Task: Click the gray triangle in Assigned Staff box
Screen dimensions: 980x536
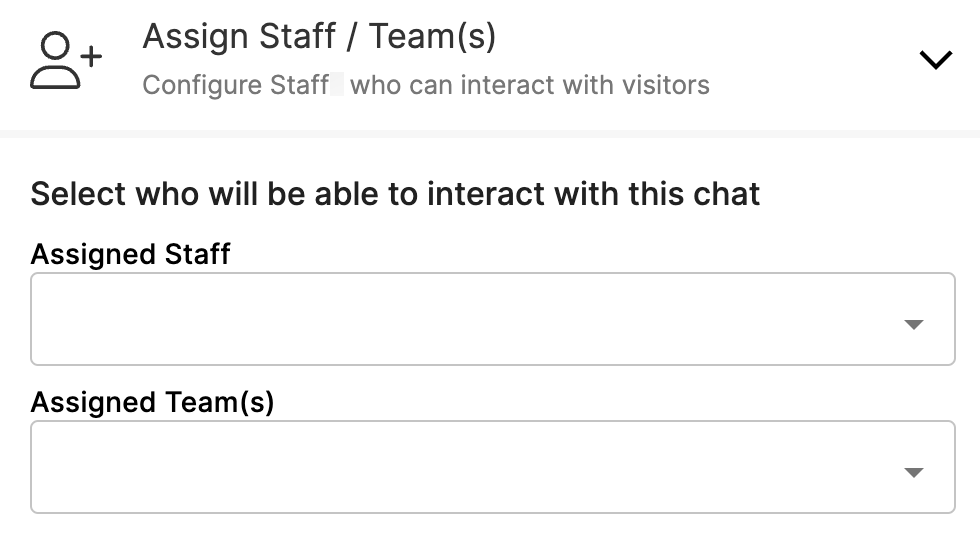Action: 914,324
